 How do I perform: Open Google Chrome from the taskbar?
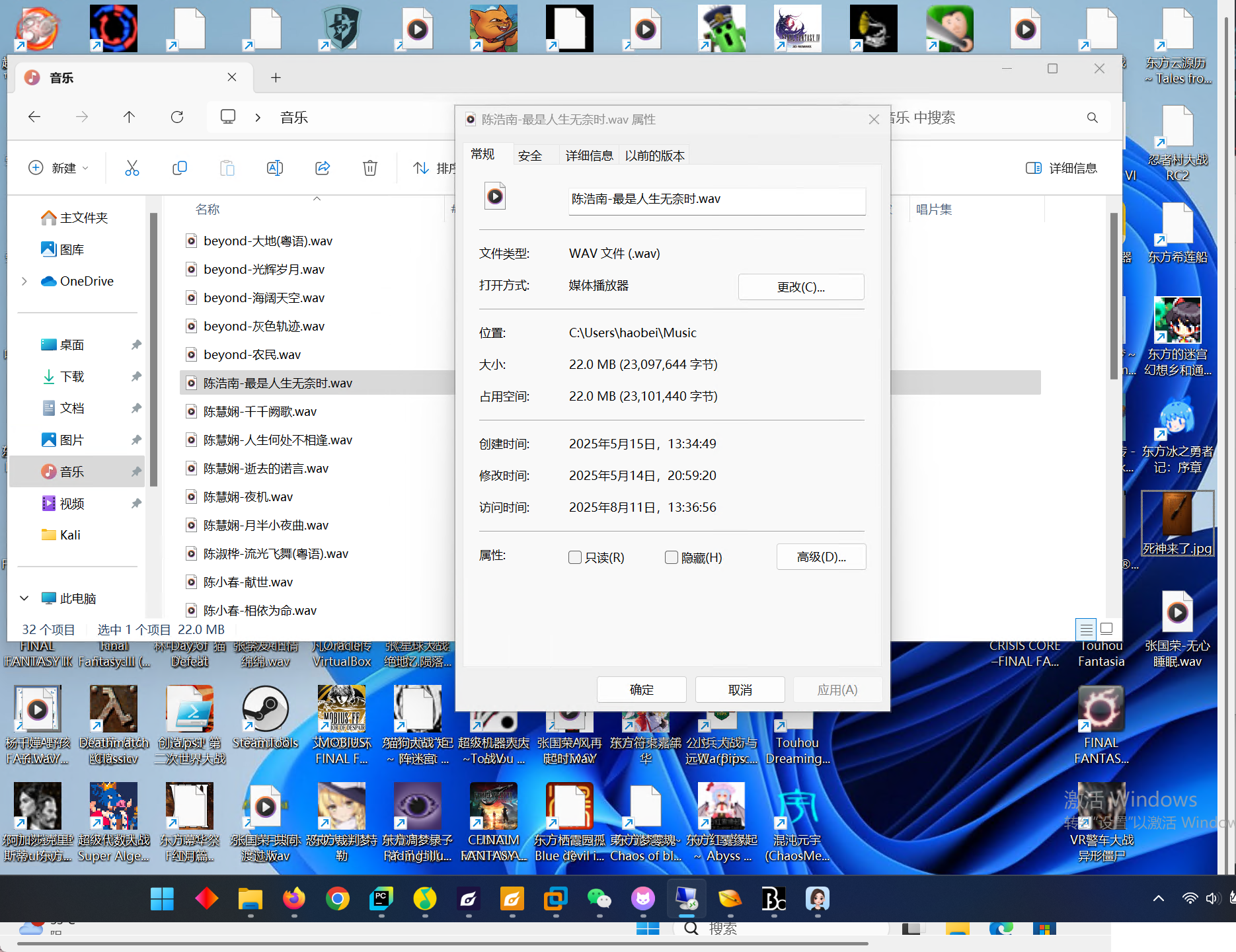pos(338,899)
